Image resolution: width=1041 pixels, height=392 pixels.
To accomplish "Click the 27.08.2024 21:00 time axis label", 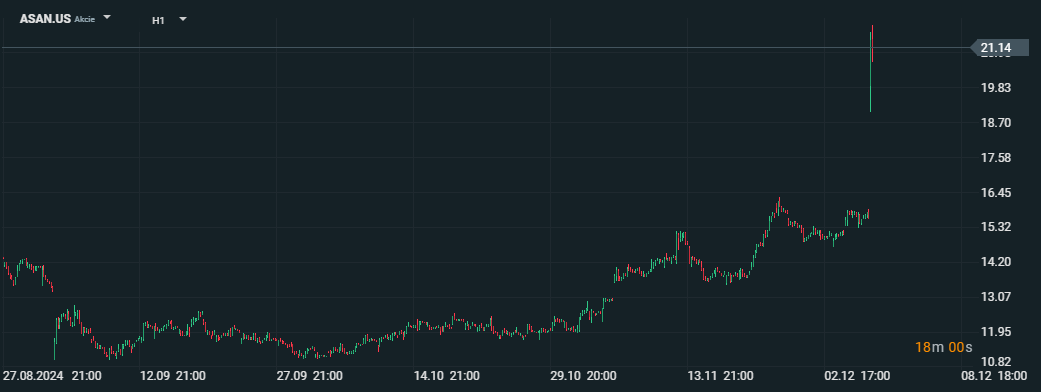I will (x=52, y=376).
